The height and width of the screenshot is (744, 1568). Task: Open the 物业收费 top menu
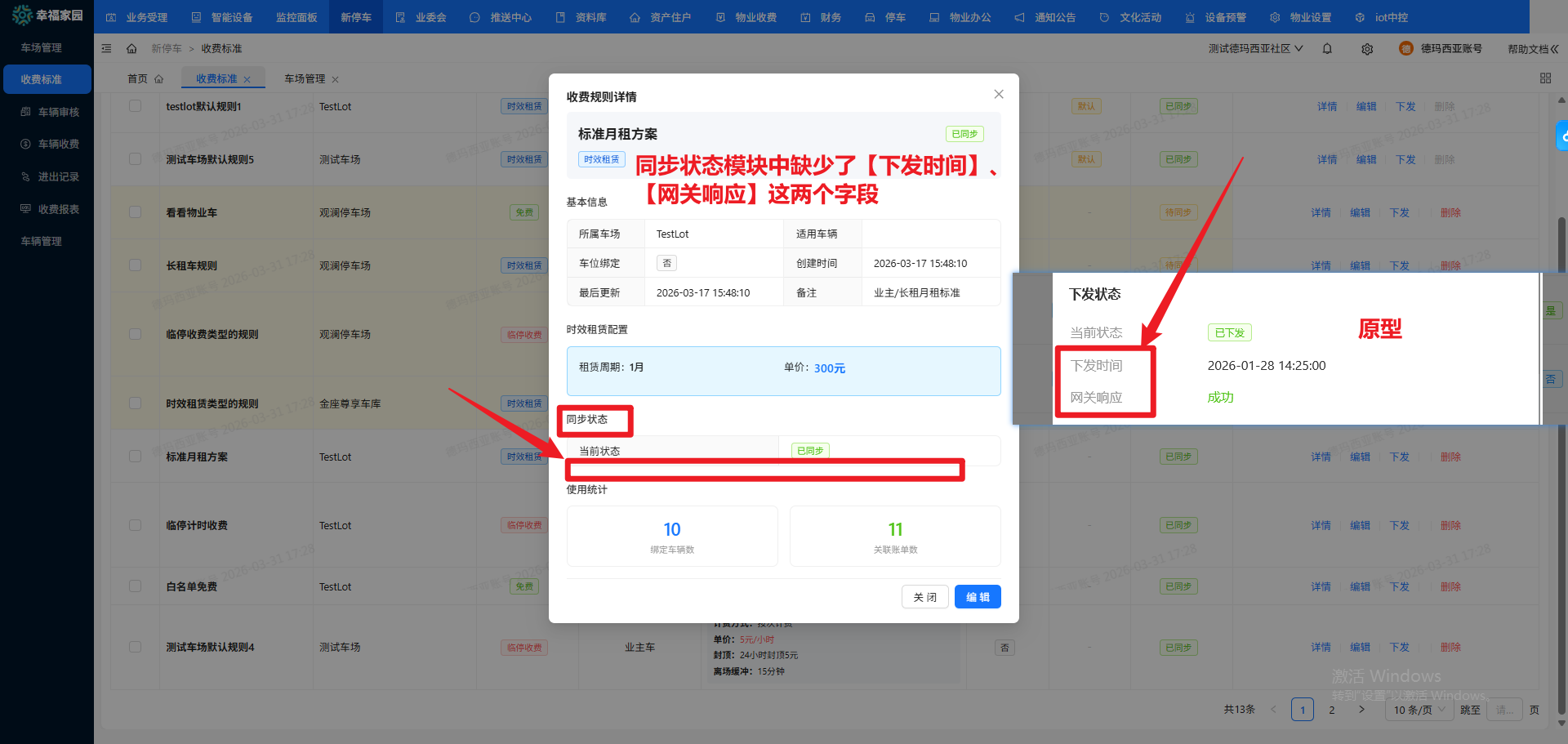(746, 17)
